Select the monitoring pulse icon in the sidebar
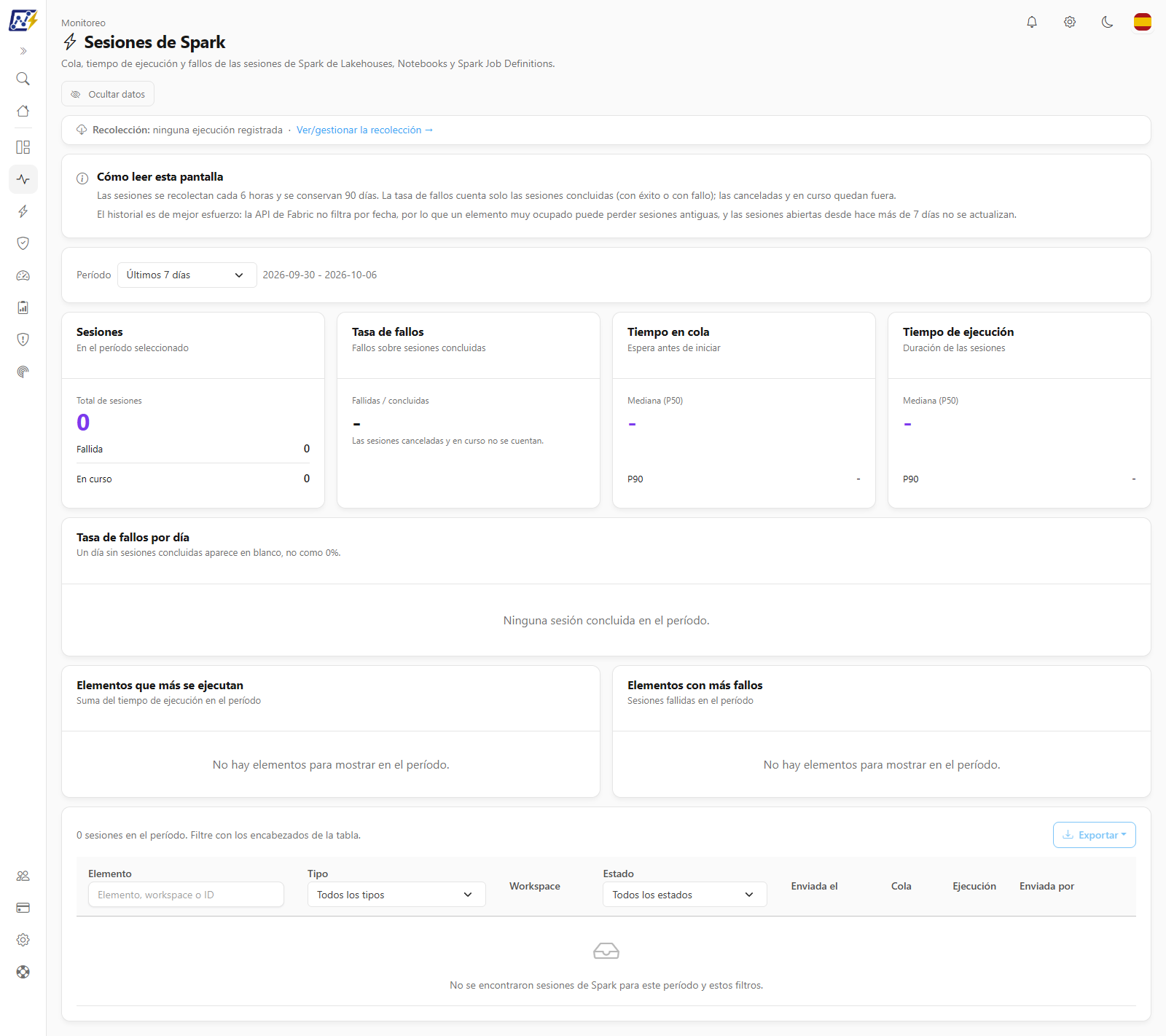This screenshot has width=1166, height=1036. [x=23, y=179]
